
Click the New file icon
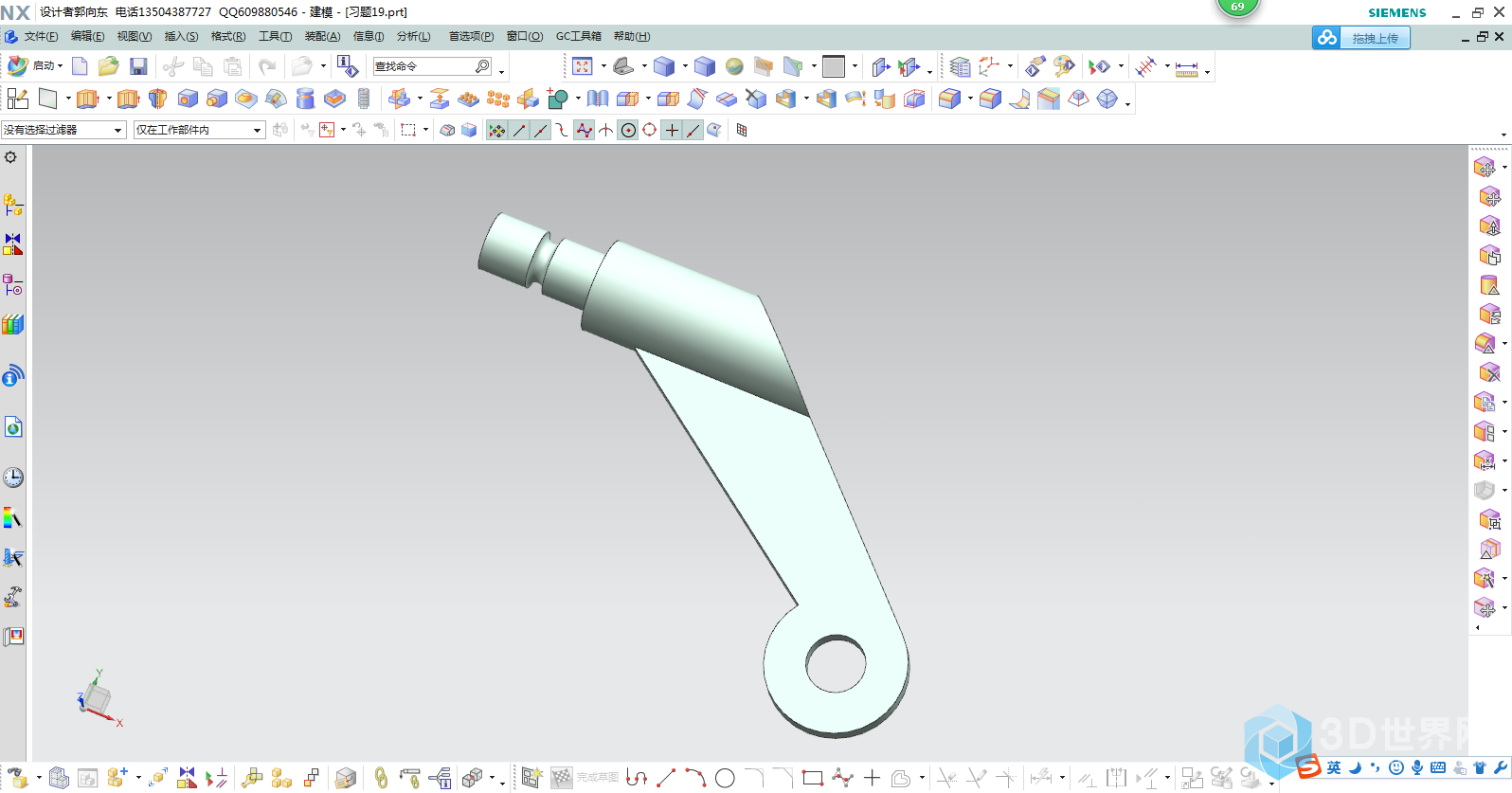pyautogui.click(x=80, y=66)
